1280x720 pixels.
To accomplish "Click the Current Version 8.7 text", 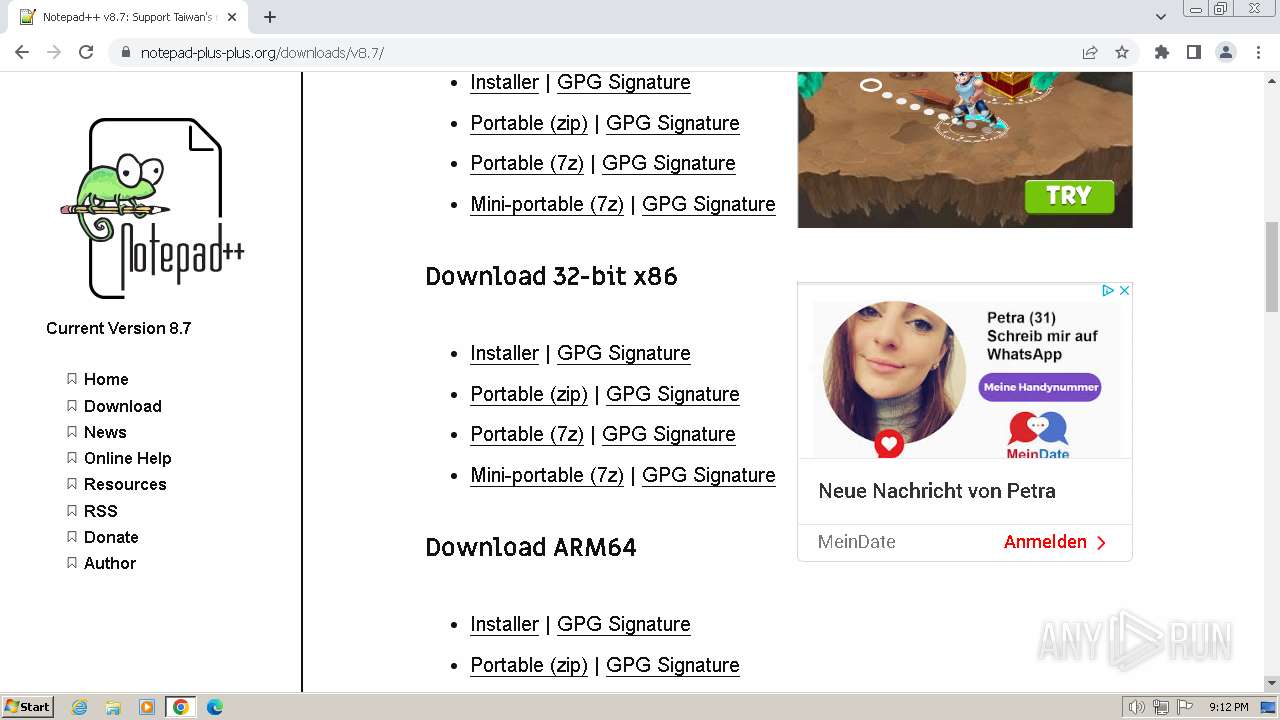I will coord(118,328).
